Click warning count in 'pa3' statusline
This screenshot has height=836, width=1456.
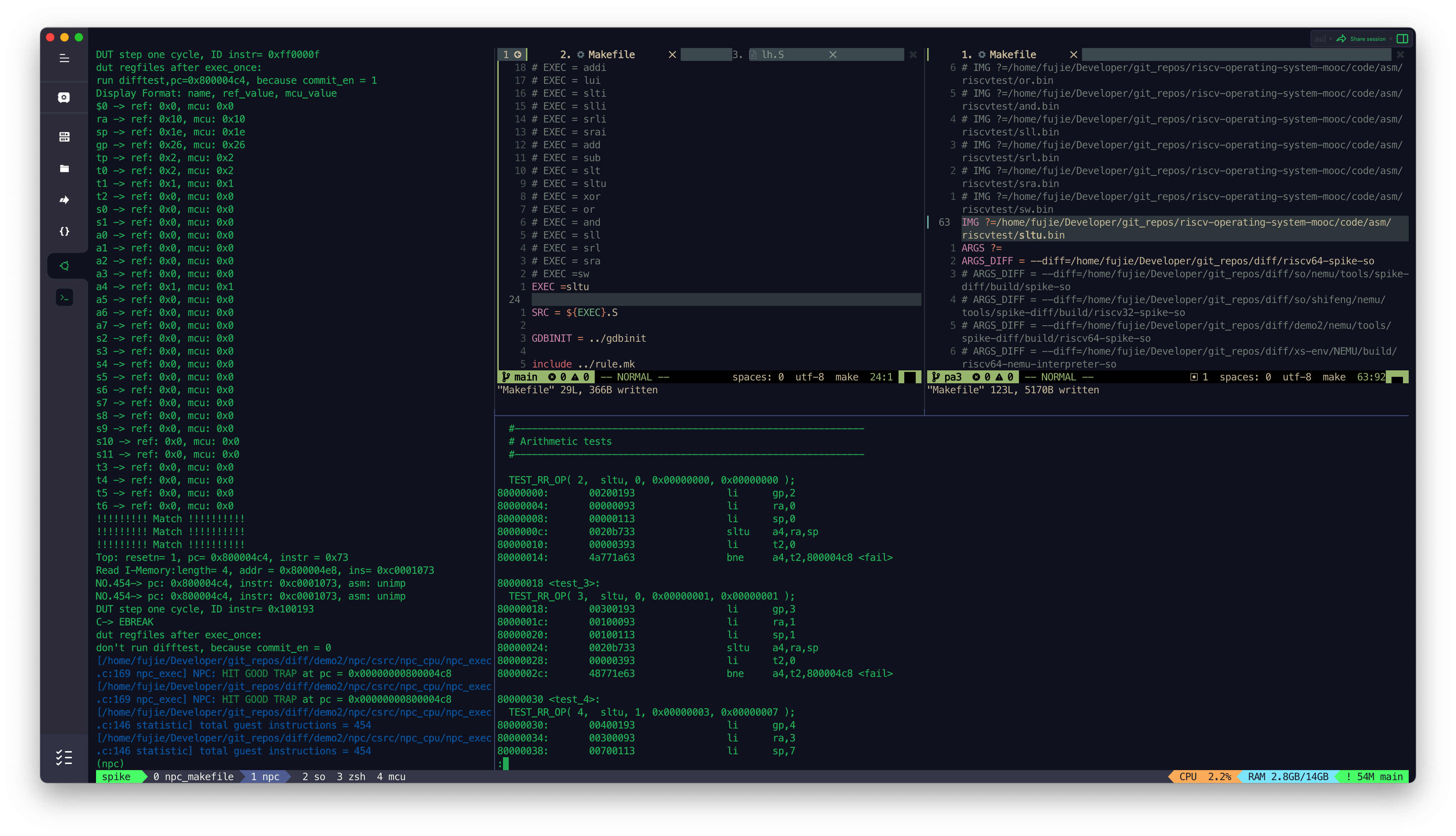(x=1004, y=377)
